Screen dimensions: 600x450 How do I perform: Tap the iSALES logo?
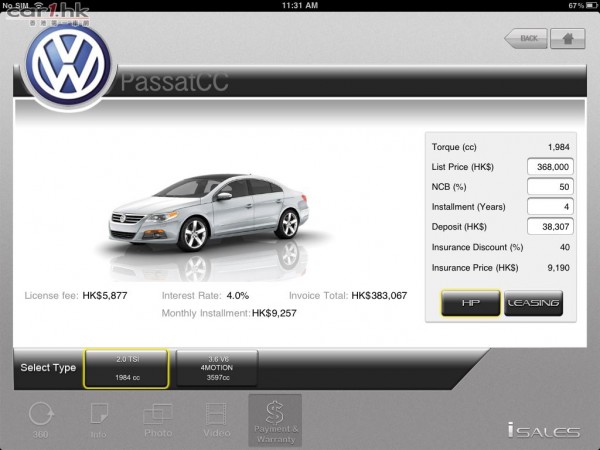[544, 430]
